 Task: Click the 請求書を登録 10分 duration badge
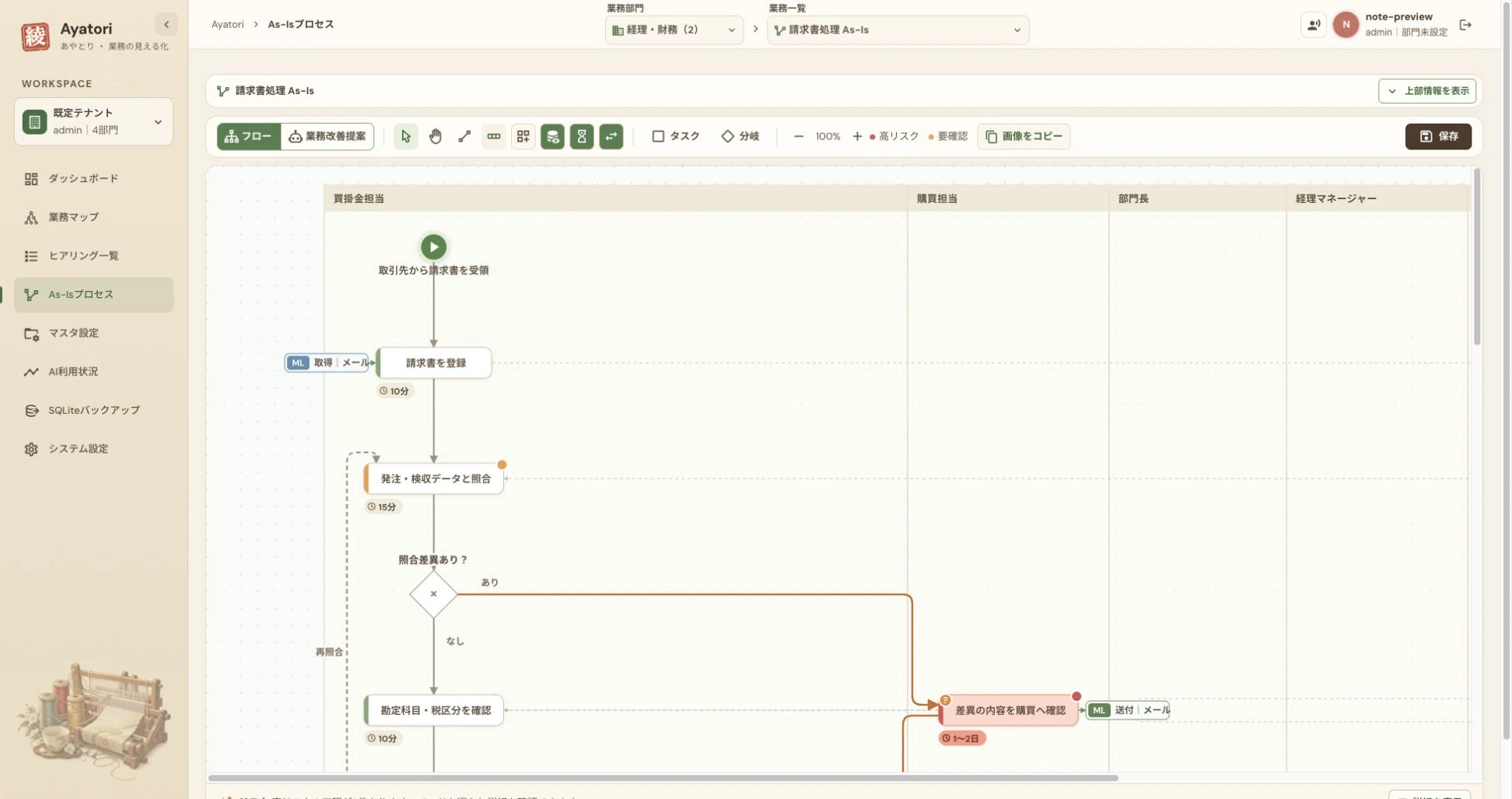click(x=394, y=391)
